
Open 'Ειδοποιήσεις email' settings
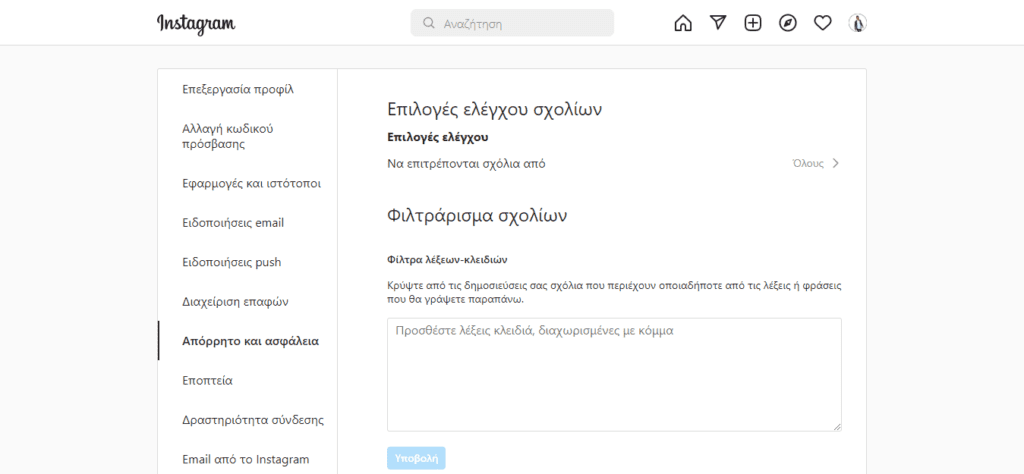pos(233,223)
